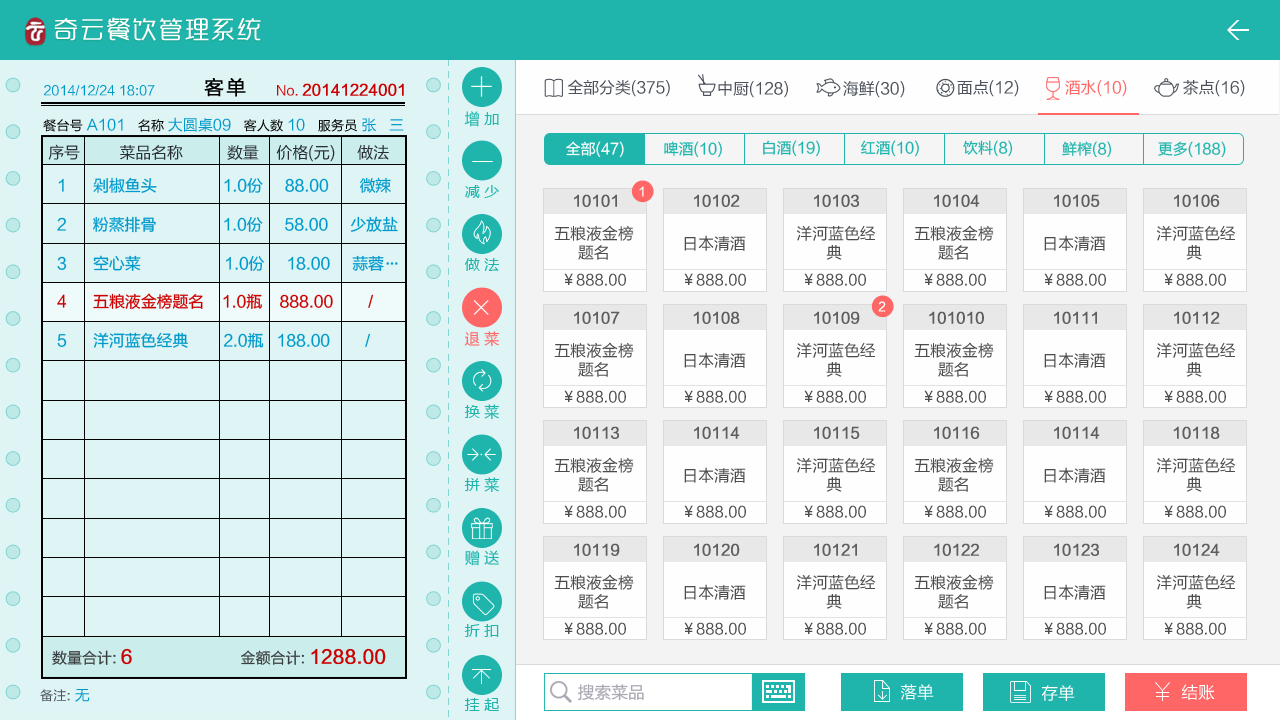
Task: Click the 奇云 logo icon
Action: [x=36, y=31]
